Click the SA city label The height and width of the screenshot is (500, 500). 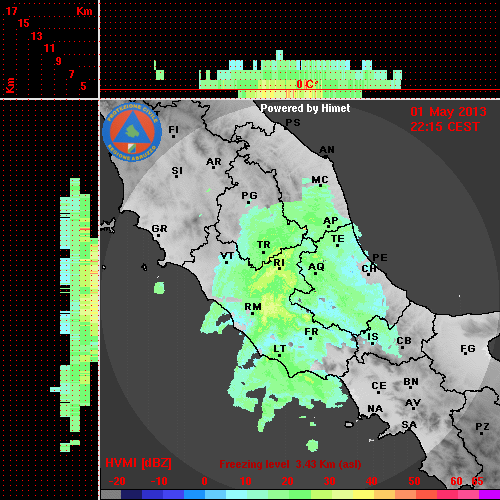409,425
